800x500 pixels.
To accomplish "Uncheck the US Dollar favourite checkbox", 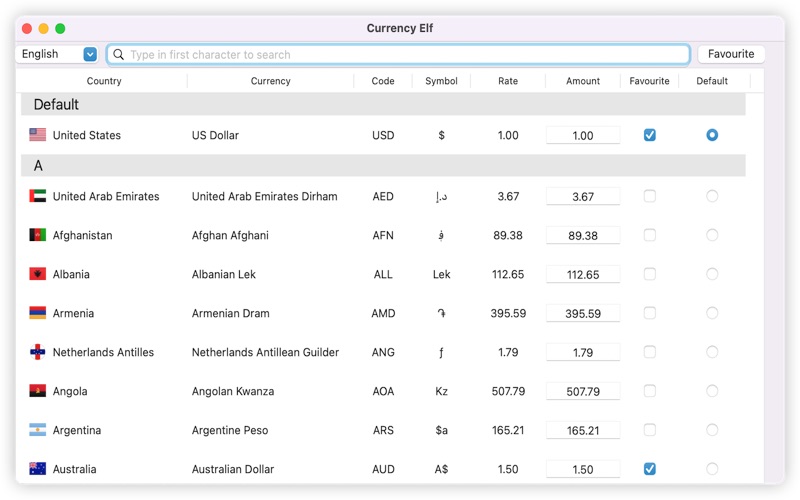I will 650,135.
